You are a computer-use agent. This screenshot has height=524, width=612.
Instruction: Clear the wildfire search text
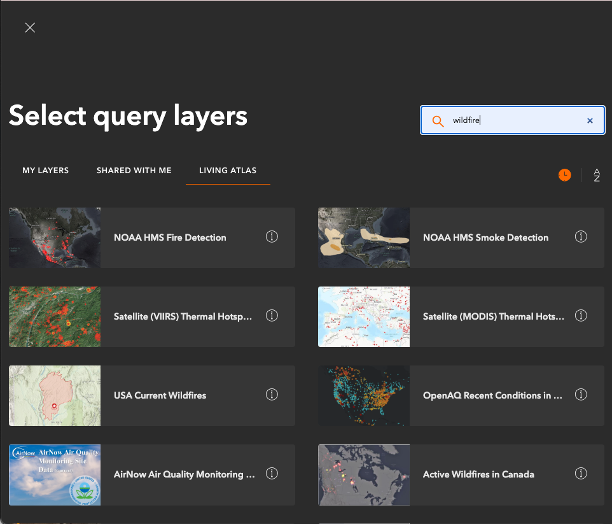pyautogui.click(x=590, y=121)
